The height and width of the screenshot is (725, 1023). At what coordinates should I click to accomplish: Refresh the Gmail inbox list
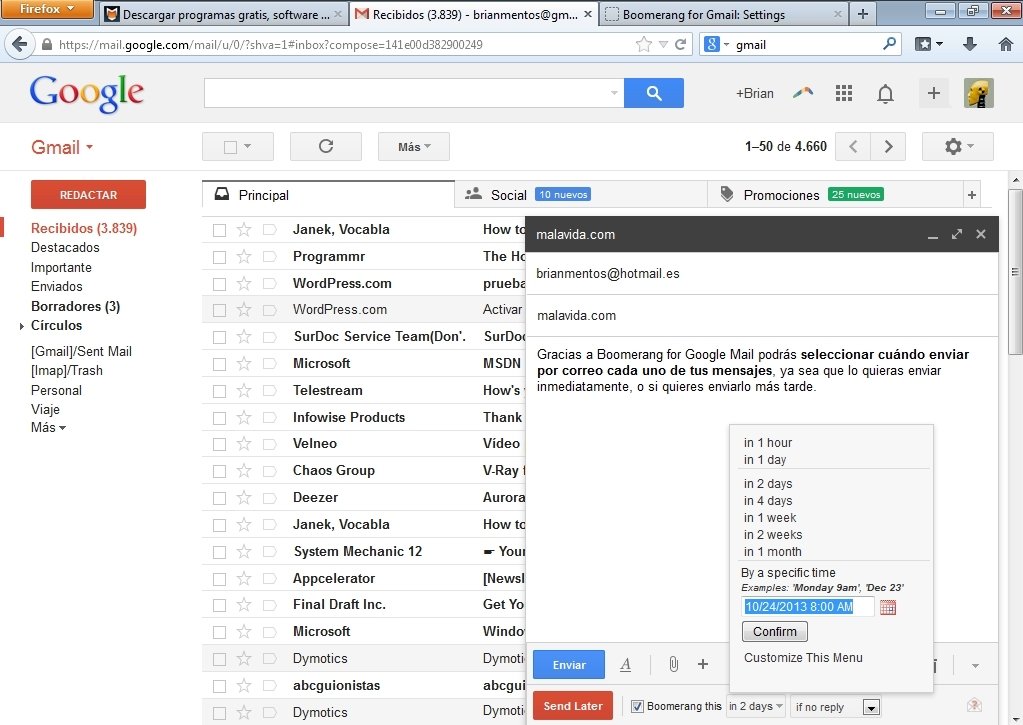point(326,146)
